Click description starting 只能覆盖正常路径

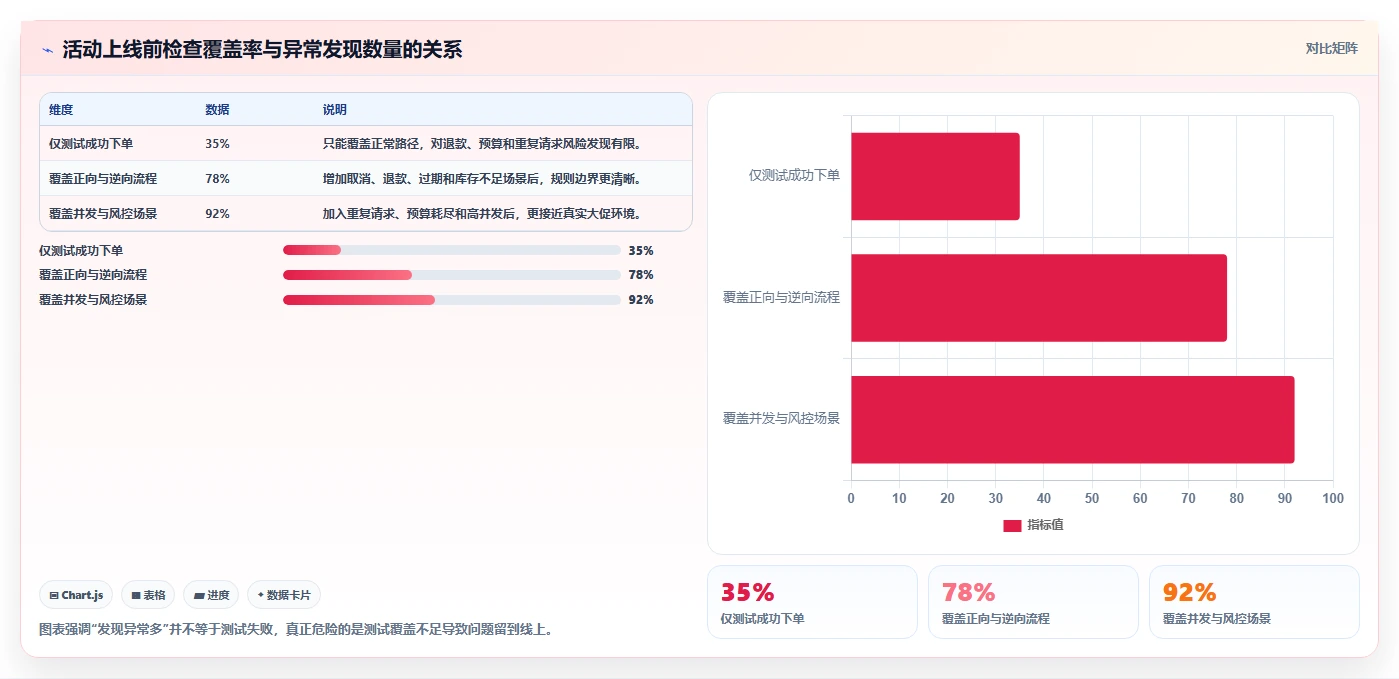click(482, 143)
